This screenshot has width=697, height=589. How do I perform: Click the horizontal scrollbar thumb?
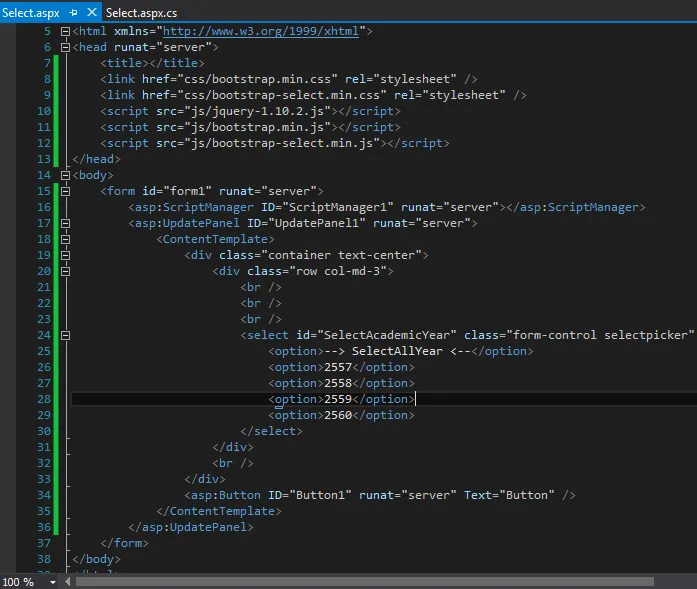[x=365, y=581]
